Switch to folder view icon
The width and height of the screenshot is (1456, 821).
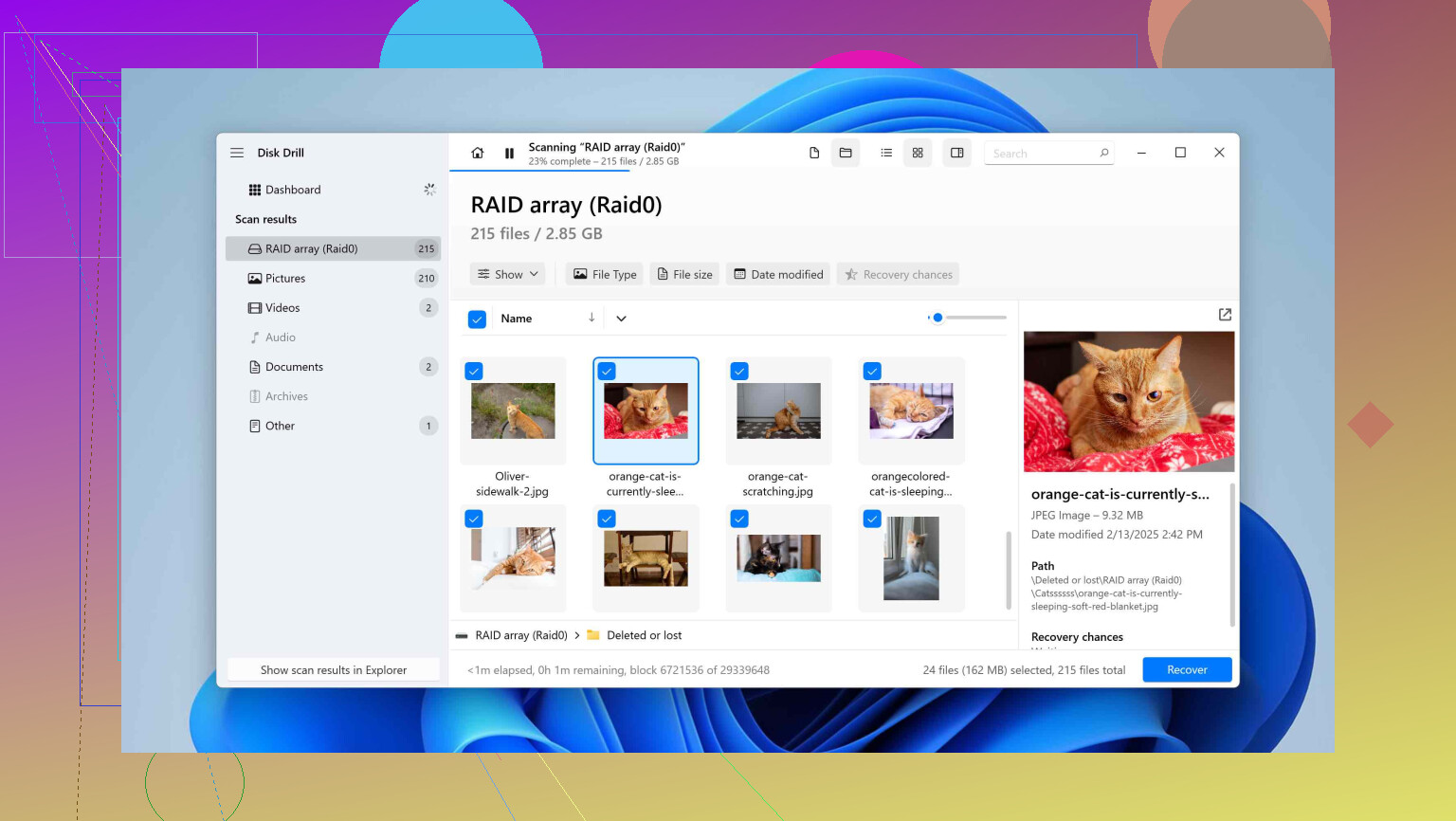click(846, 153)
